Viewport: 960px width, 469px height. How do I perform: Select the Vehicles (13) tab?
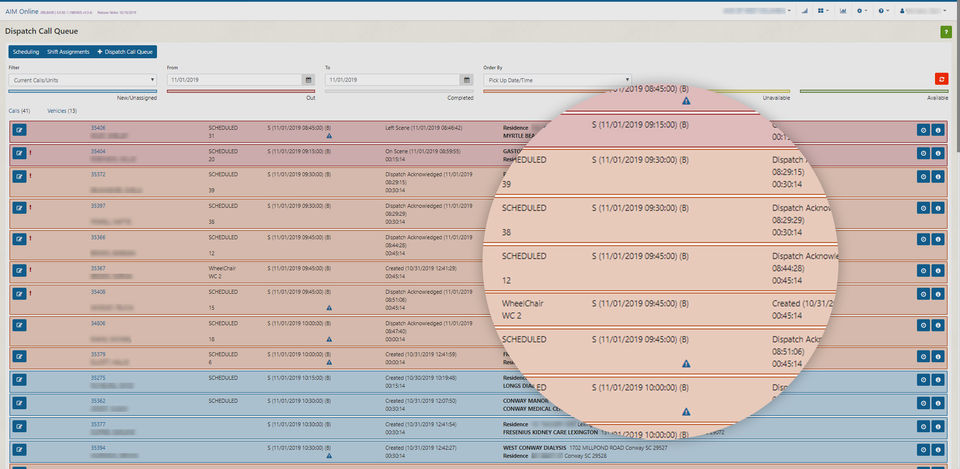62,111
